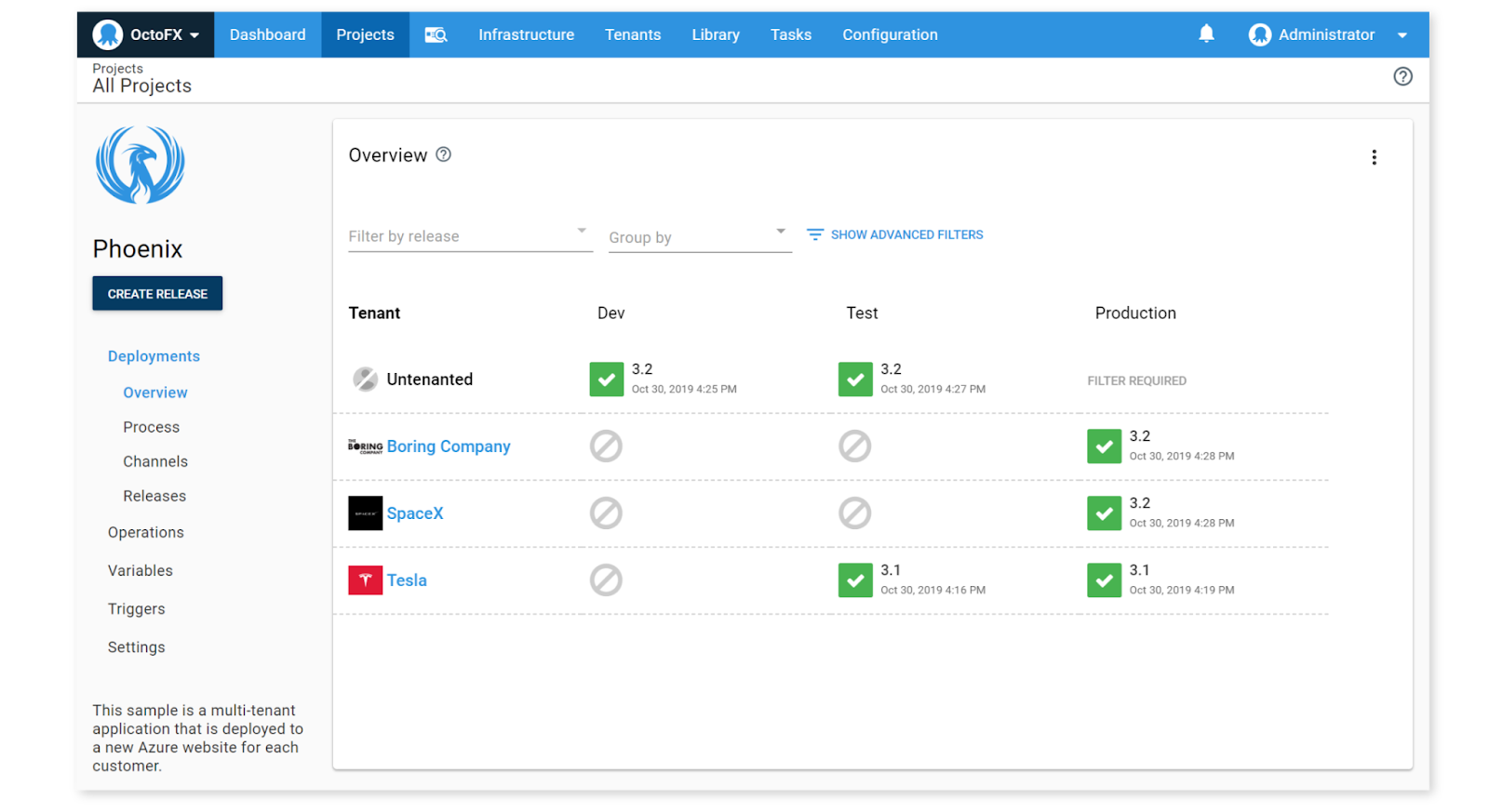The height and width of the screenshot is (812, 1489).
Task: Click Untenanted Dev 3.2 success checkmark
Action: coord(607,379)
